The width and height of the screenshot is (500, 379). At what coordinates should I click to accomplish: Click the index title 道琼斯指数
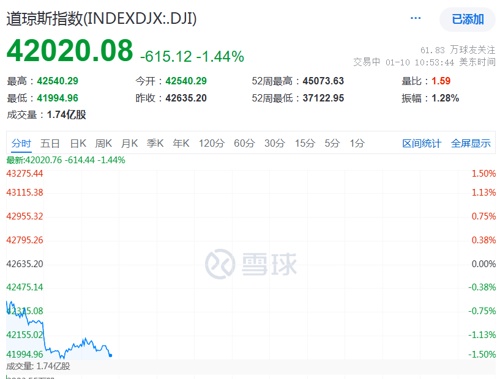pyautogui.click(x=44, y=19)
